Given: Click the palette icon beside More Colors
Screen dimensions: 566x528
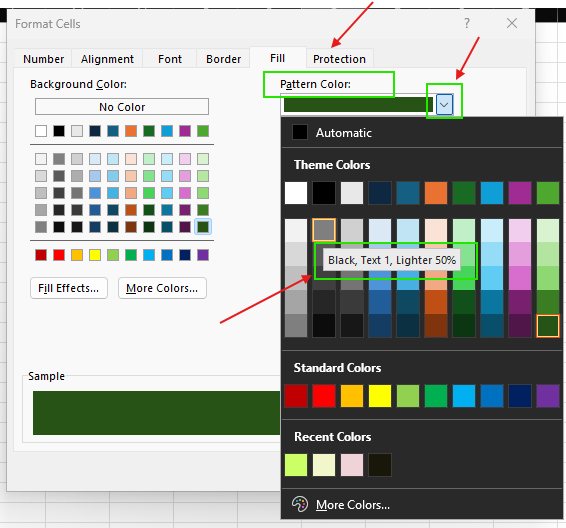Looking at the screenshot, I should pyautogui.click(x=300, y=504).
